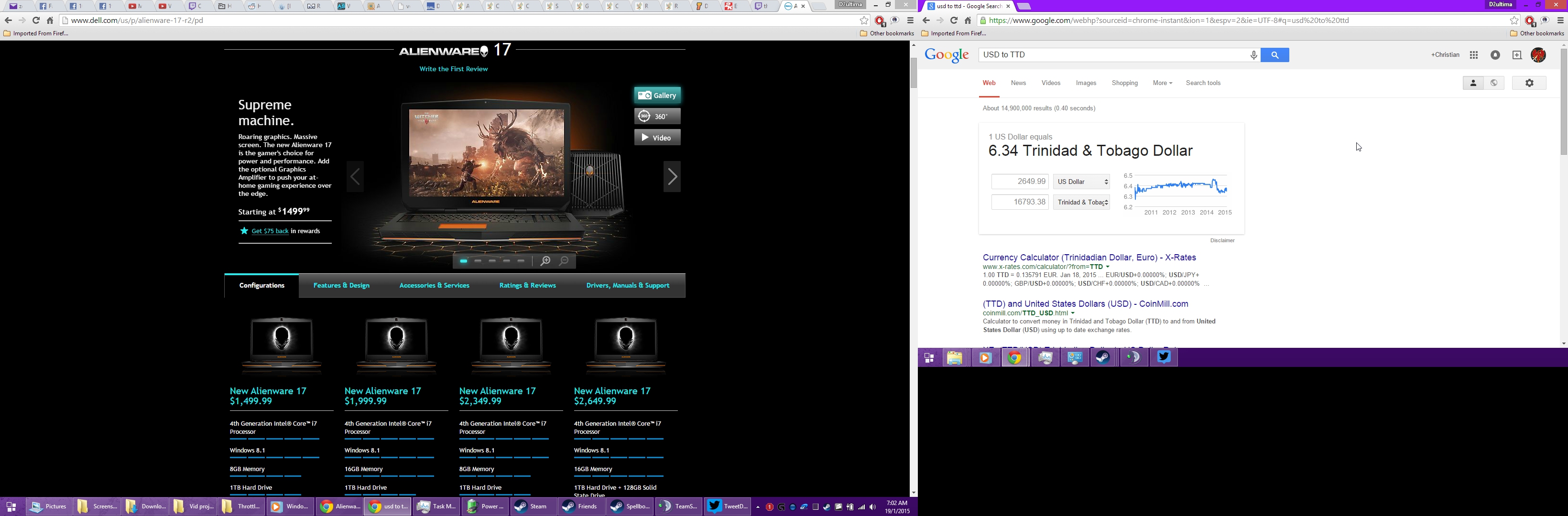Click the Google voice search microphone icon
Screen dimensions: 1568x516
(1253, 55)
